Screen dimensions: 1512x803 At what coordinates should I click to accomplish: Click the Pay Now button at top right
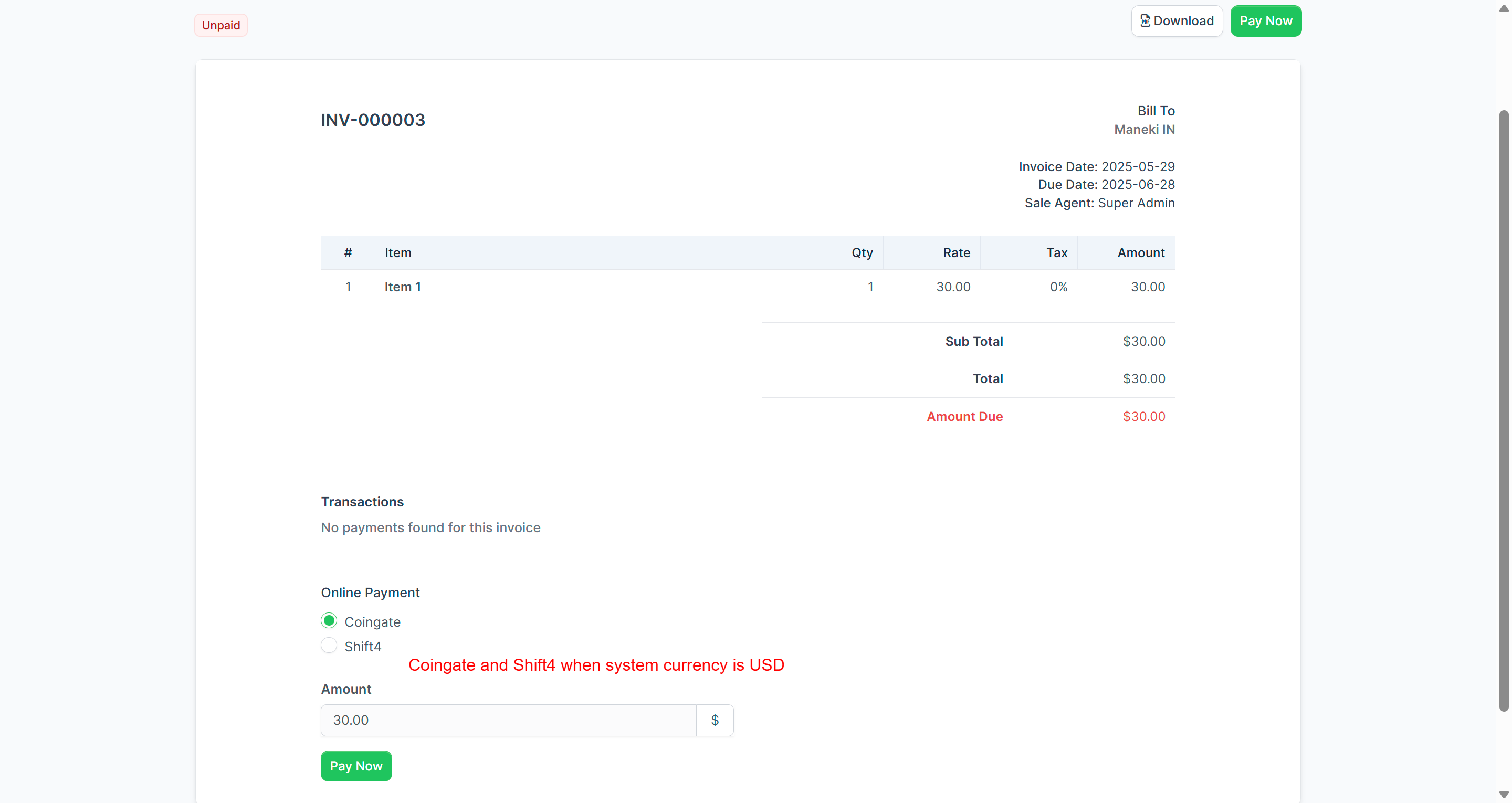click(x=1266, y=20)
